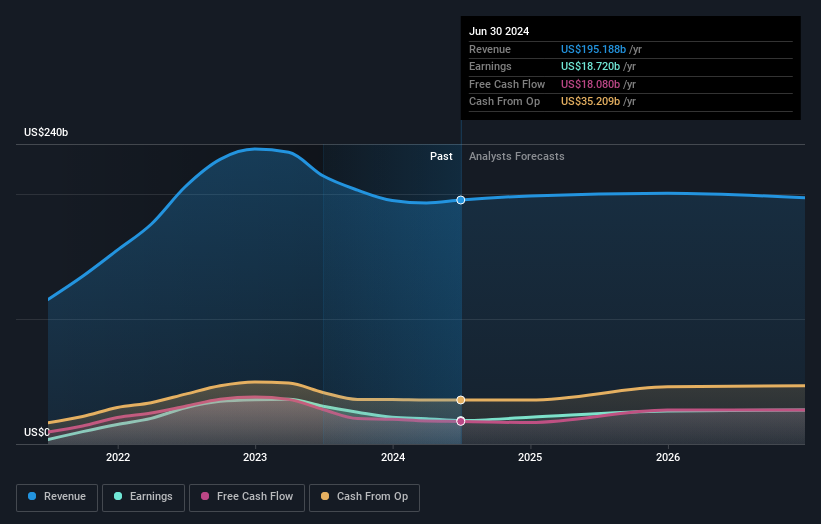The height and width of the screenshot is (524, 821).
Task: Click the Free Cash Flow label in tooltip
Action: click(x=507, y=84)
